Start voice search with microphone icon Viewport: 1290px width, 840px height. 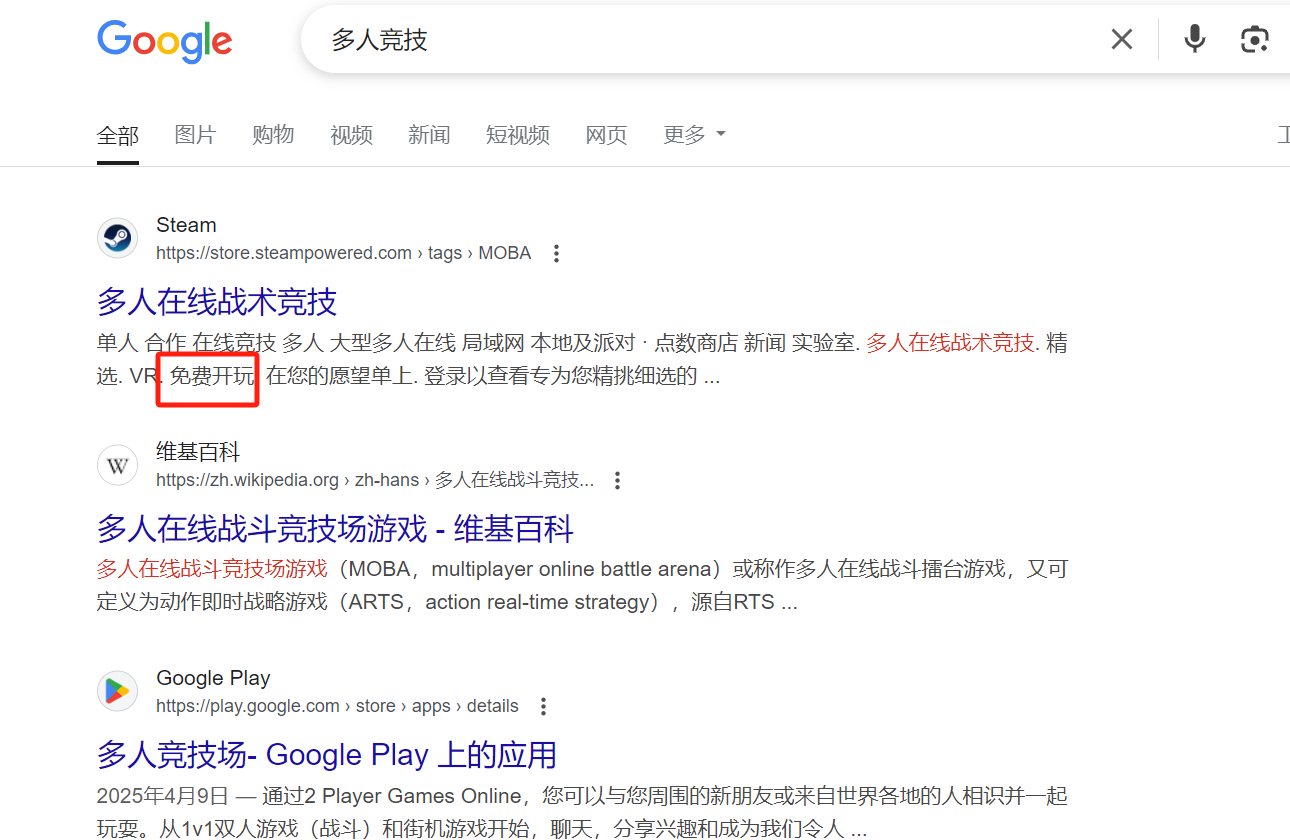pos(1194,39)
